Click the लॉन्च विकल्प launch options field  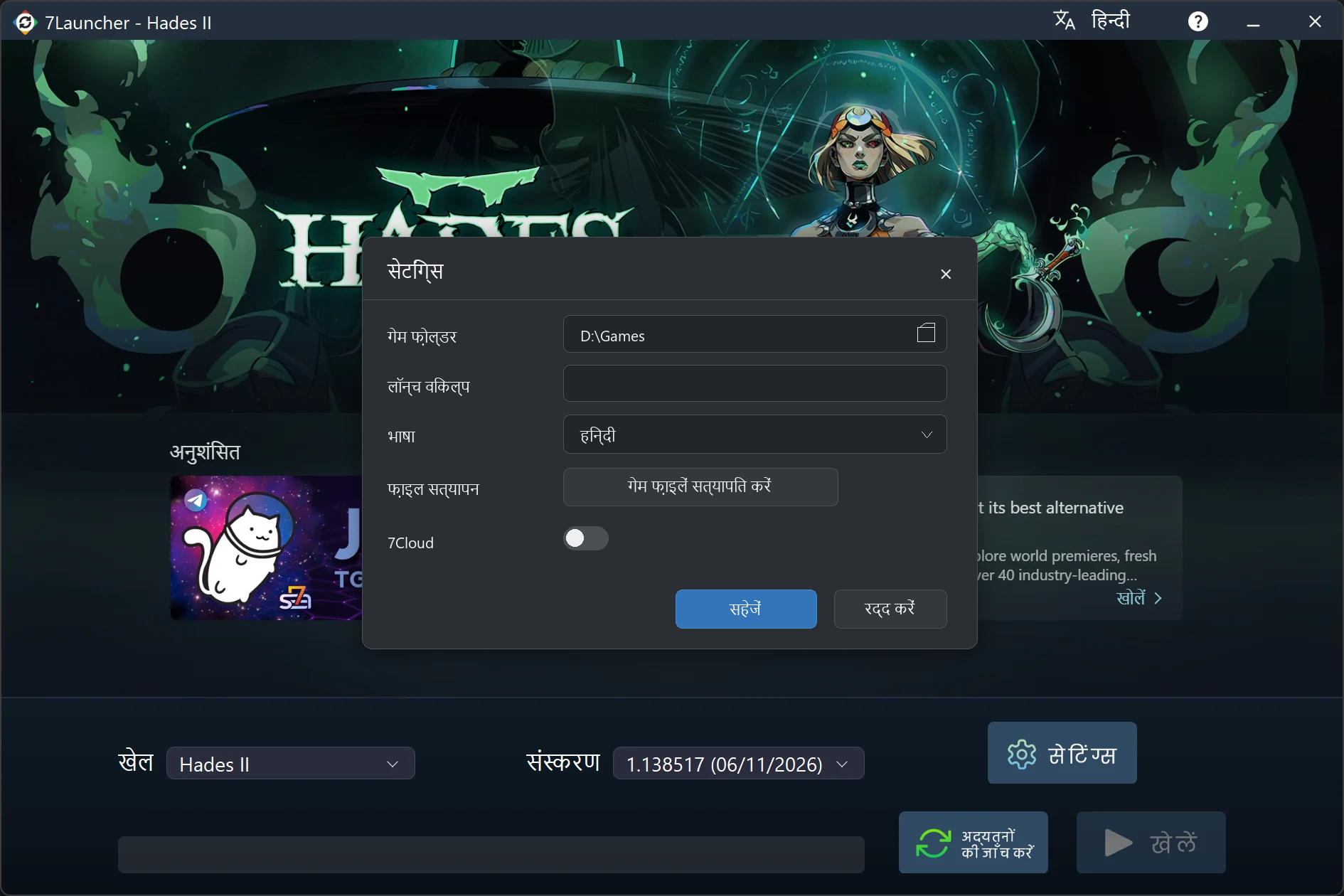pyautogui.click(x=754, y=384)
